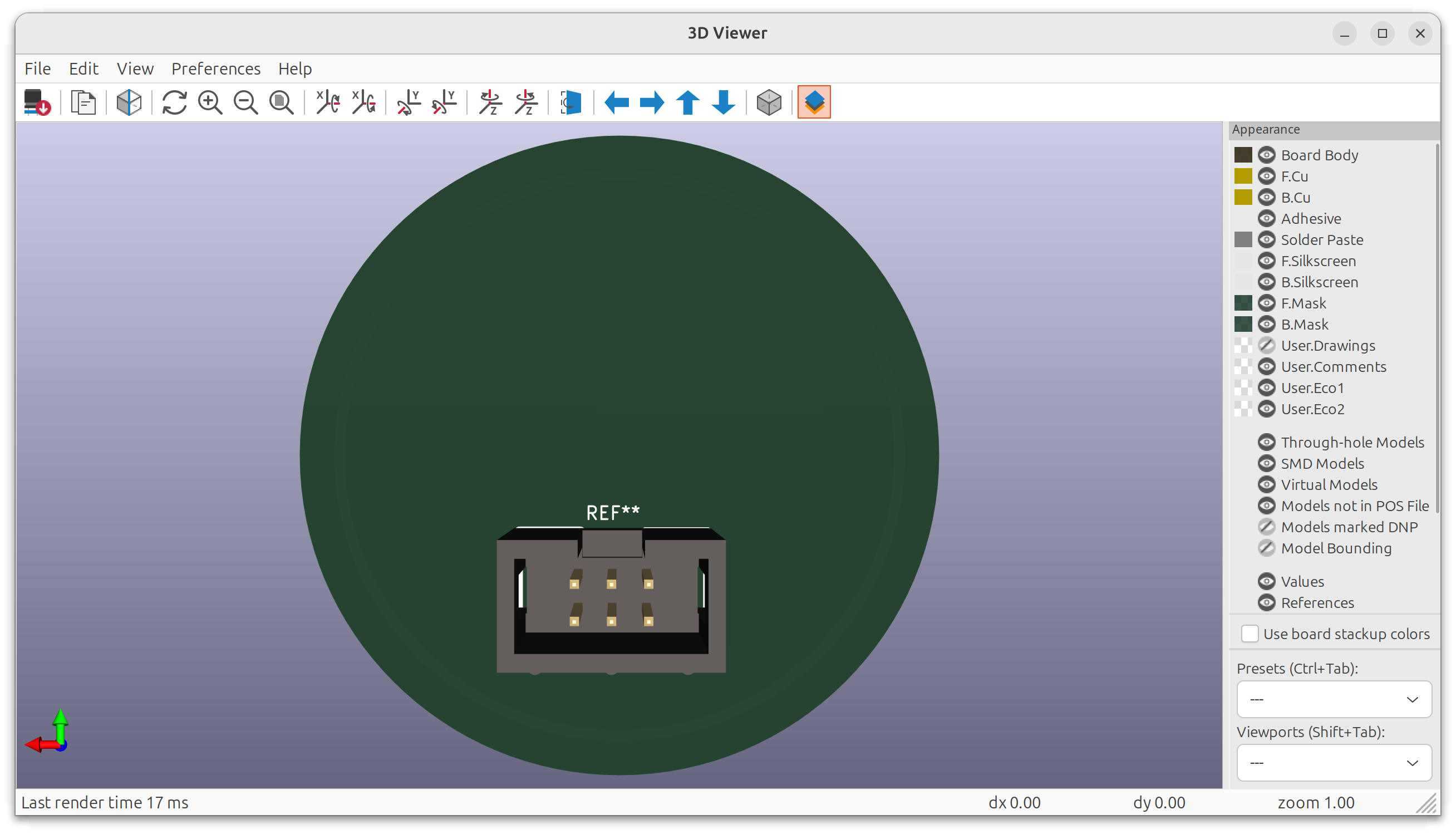Image resolution: width=1456 pixels, height=834 pixels.
Task: Rotate Y counterclockwise icon
Action: 445,102
